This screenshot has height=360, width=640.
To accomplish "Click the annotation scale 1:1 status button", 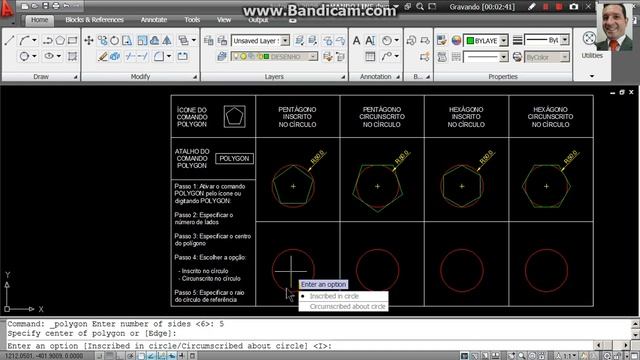I will pyautogui.click(x=567, y=356).
